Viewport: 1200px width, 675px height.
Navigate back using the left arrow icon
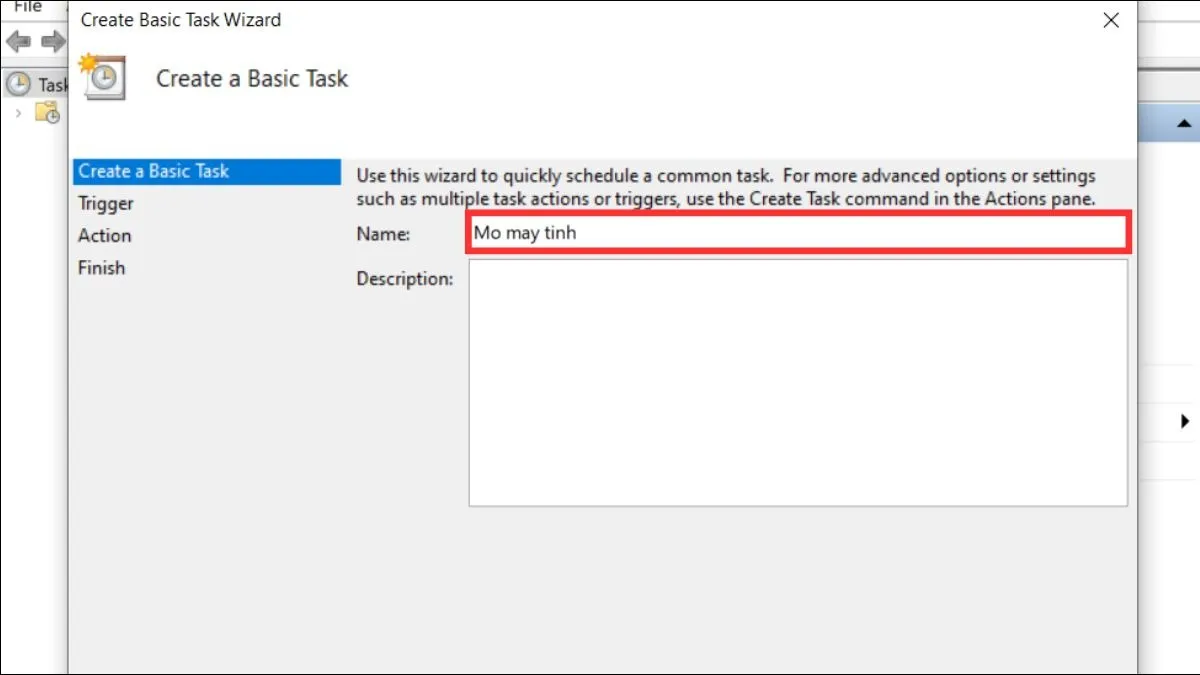(18, 41)
